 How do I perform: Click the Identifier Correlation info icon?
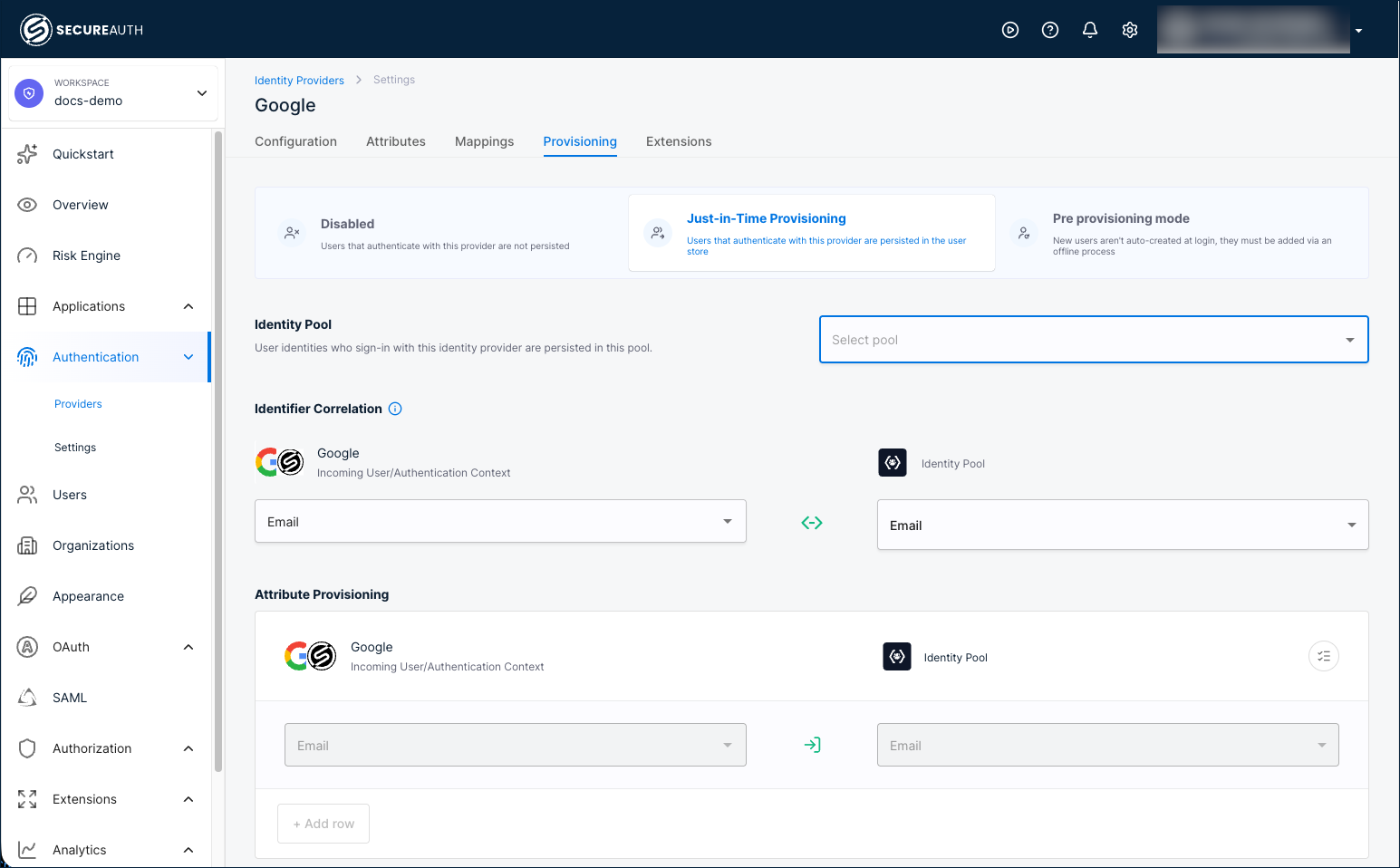point(395,409)
